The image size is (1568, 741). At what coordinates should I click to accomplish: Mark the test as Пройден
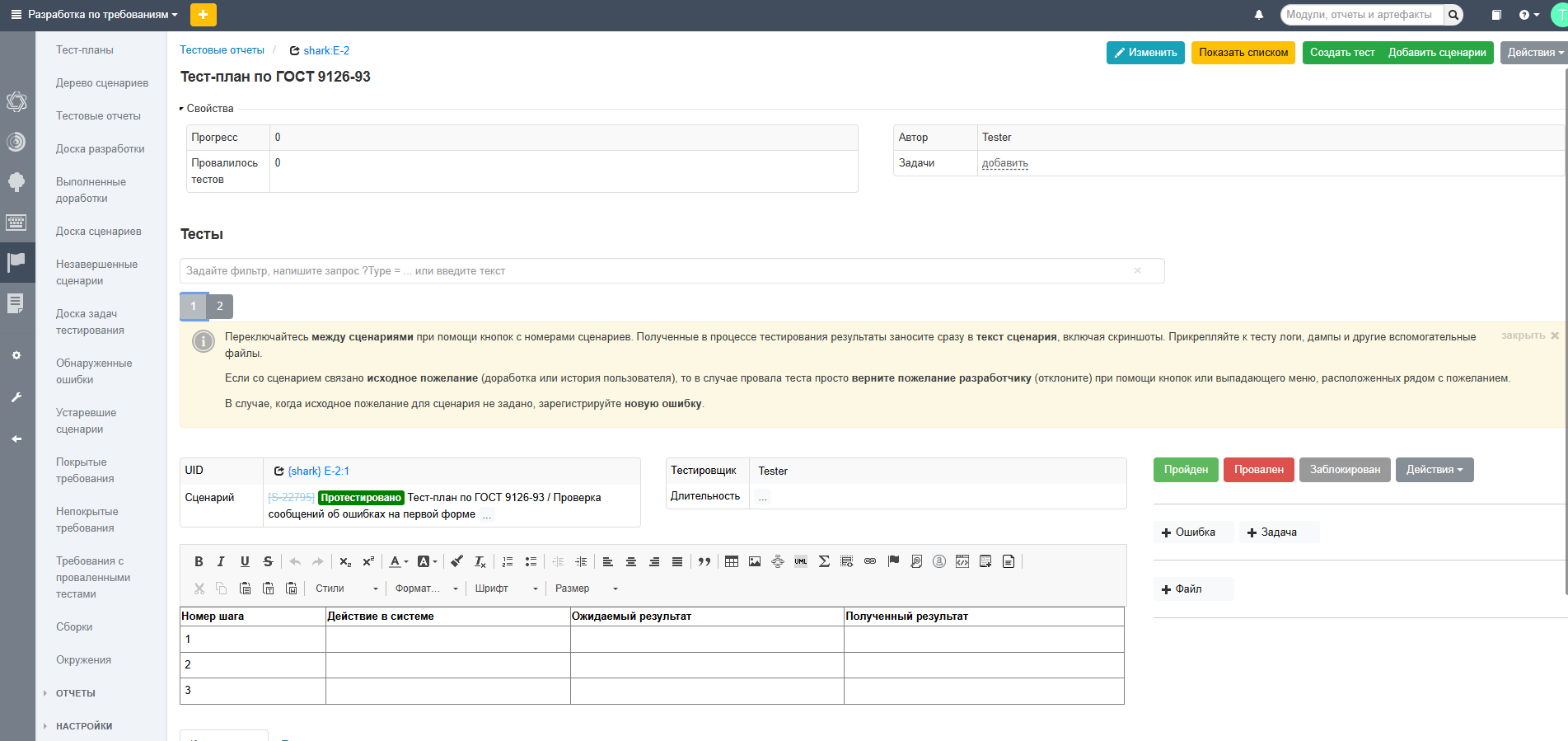coord(1186,470)
